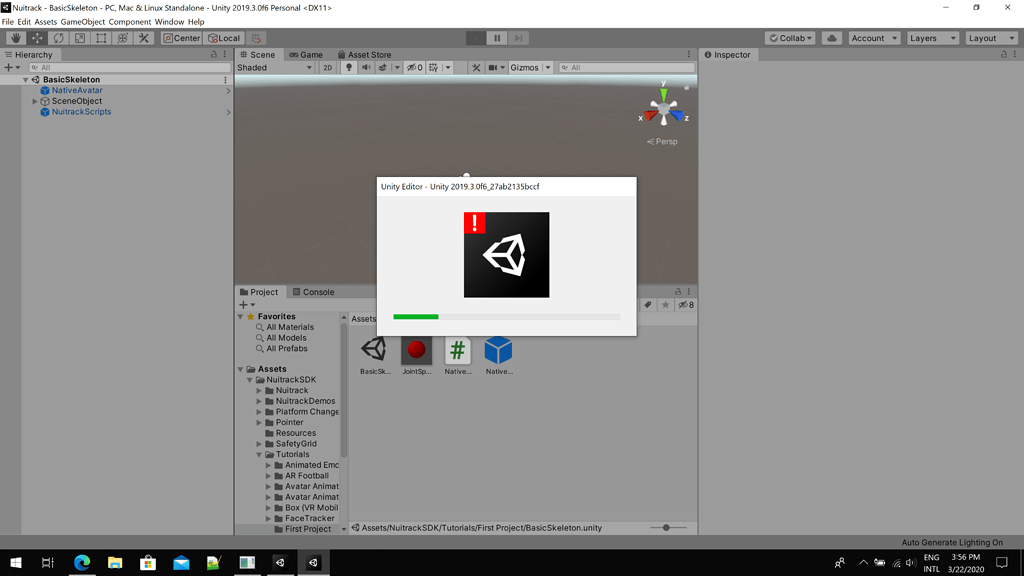1024x576 pixels.
Task: Select the Move tool
Action: tap(37, 38)
